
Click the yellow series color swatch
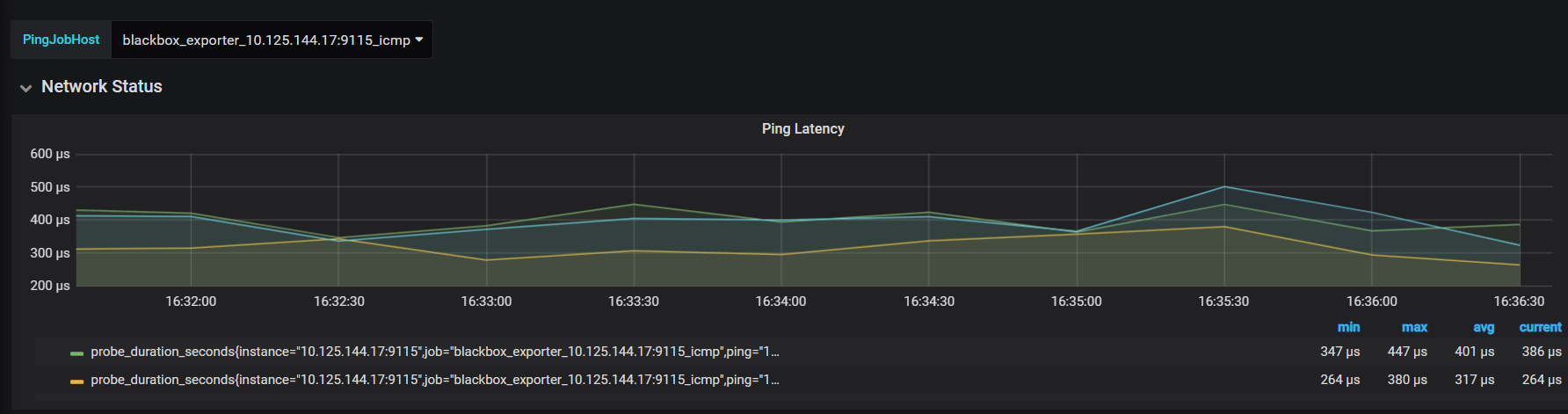(76, 381)
